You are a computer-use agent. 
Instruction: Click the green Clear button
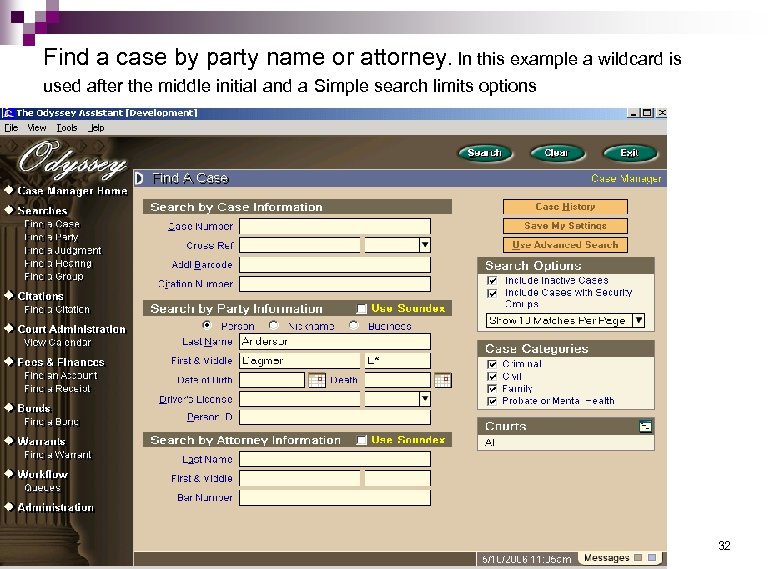tap(557, 153)
